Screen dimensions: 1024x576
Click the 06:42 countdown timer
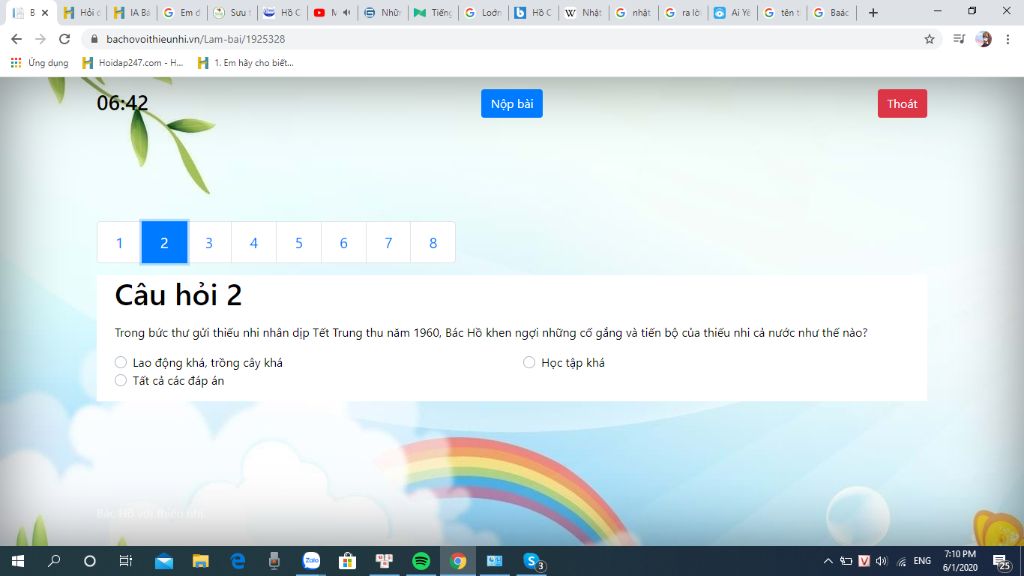(122, 103)
